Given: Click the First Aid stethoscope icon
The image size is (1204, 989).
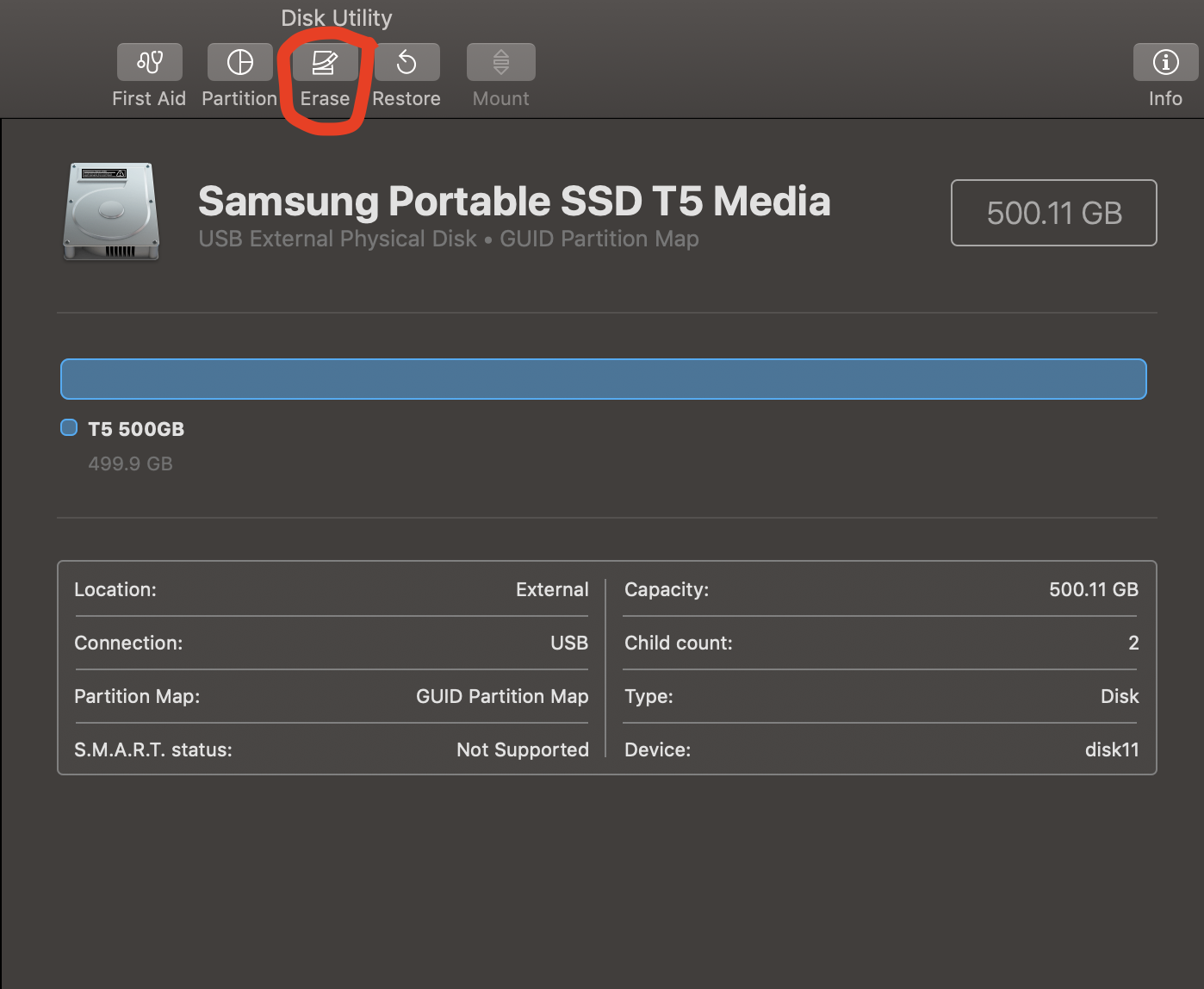Looking at the screenshot, I should (148, 61).
